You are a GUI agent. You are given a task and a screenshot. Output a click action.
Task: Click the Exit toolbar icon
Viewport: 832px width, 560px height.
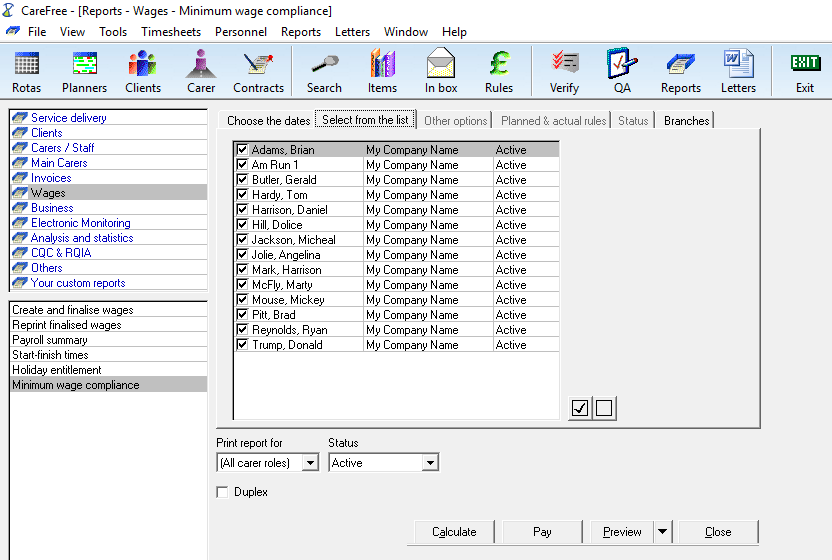coord(805,70)
